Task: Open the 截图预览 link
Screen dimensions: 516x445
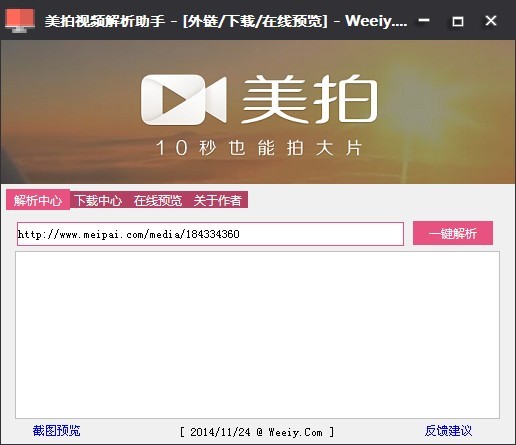Action: [x=57, y=431]
